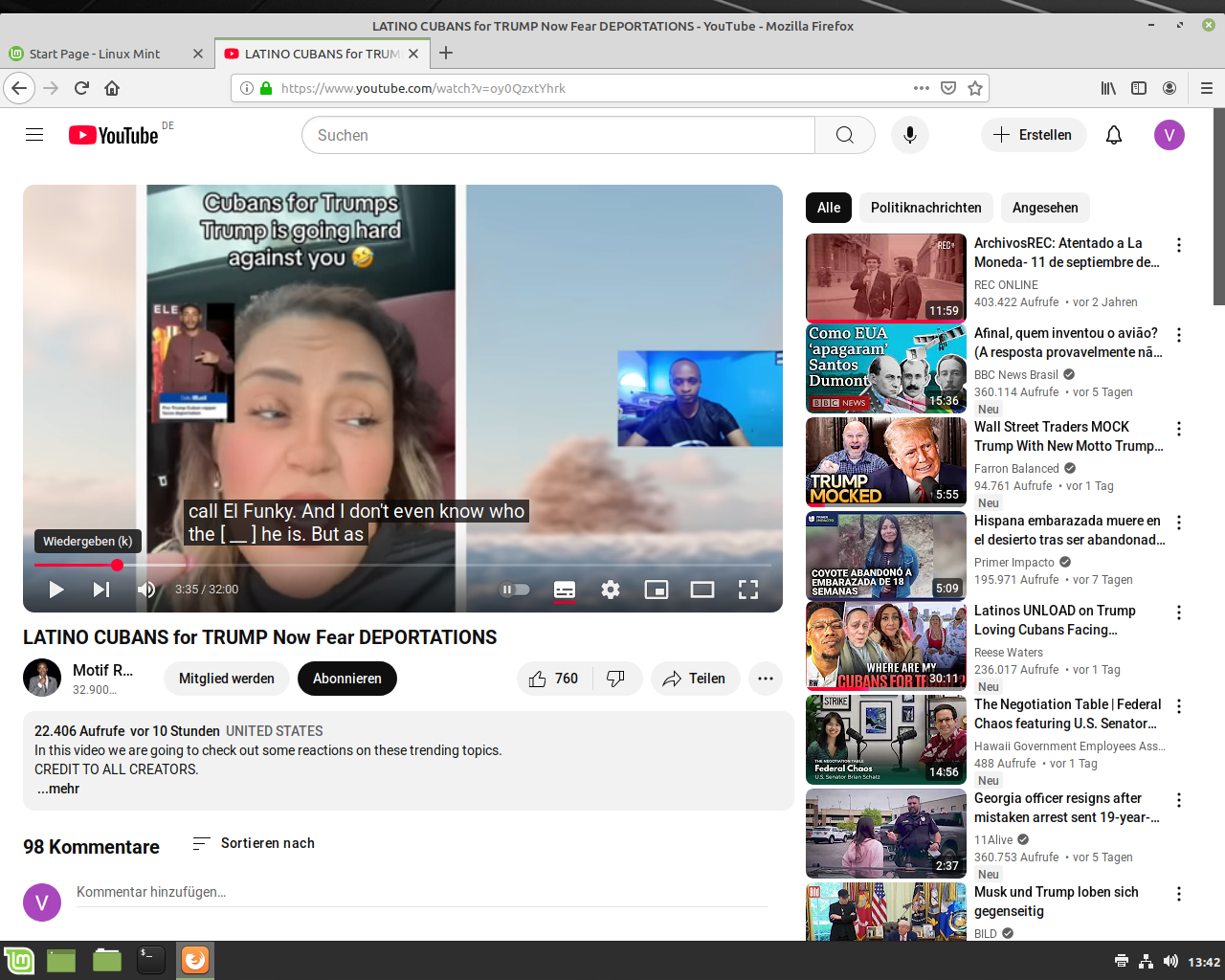Seek using the red progress bar scrubber
1225x980 pixels.
pyautogui.click(x=117, y=565)
